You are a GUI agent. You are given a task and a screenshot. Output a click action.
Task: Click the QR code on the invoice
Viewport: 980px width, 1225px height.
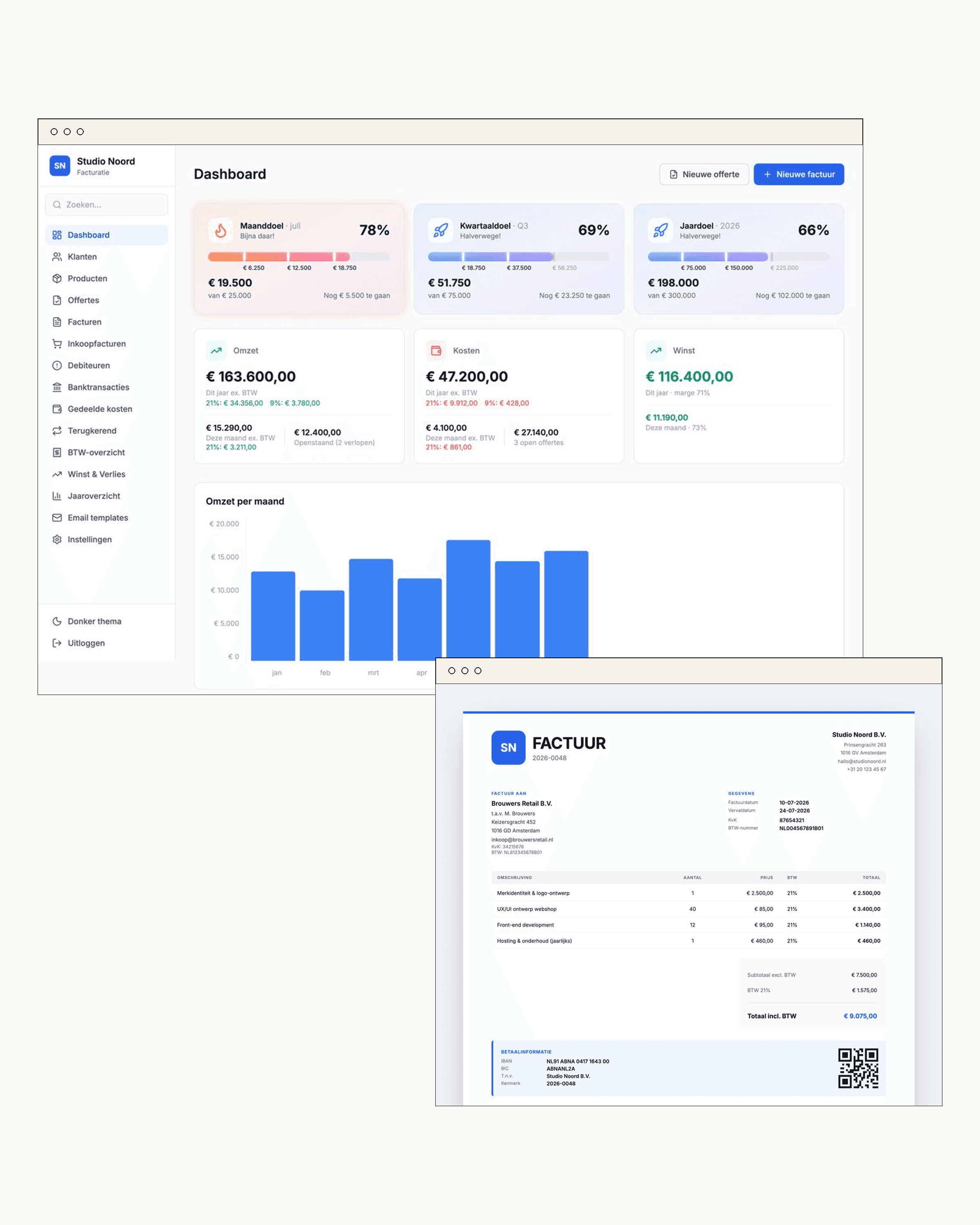tap(858, 1068)
